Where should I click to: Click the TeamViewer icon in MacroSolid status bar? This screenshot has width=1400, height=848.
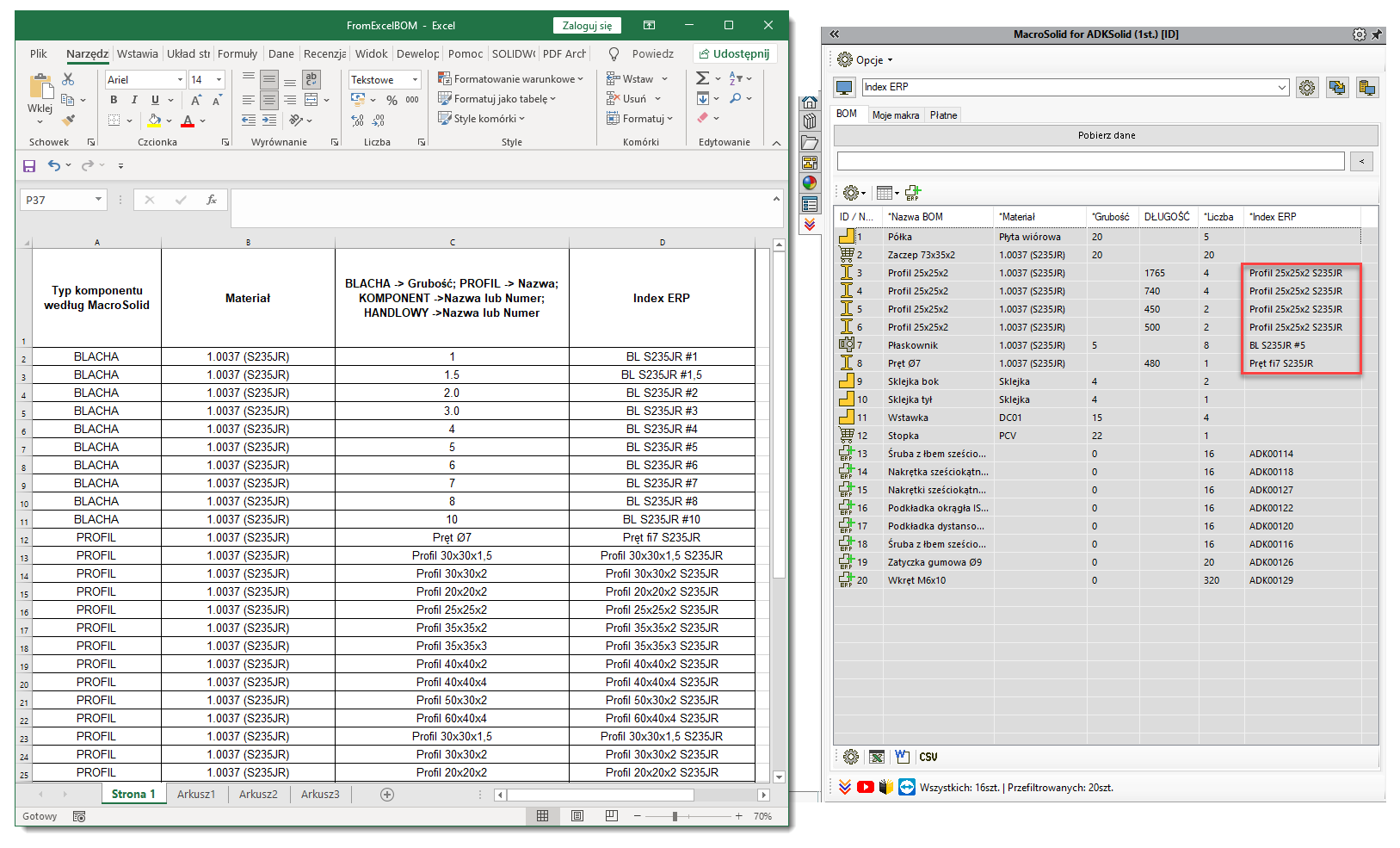[907, 787]
